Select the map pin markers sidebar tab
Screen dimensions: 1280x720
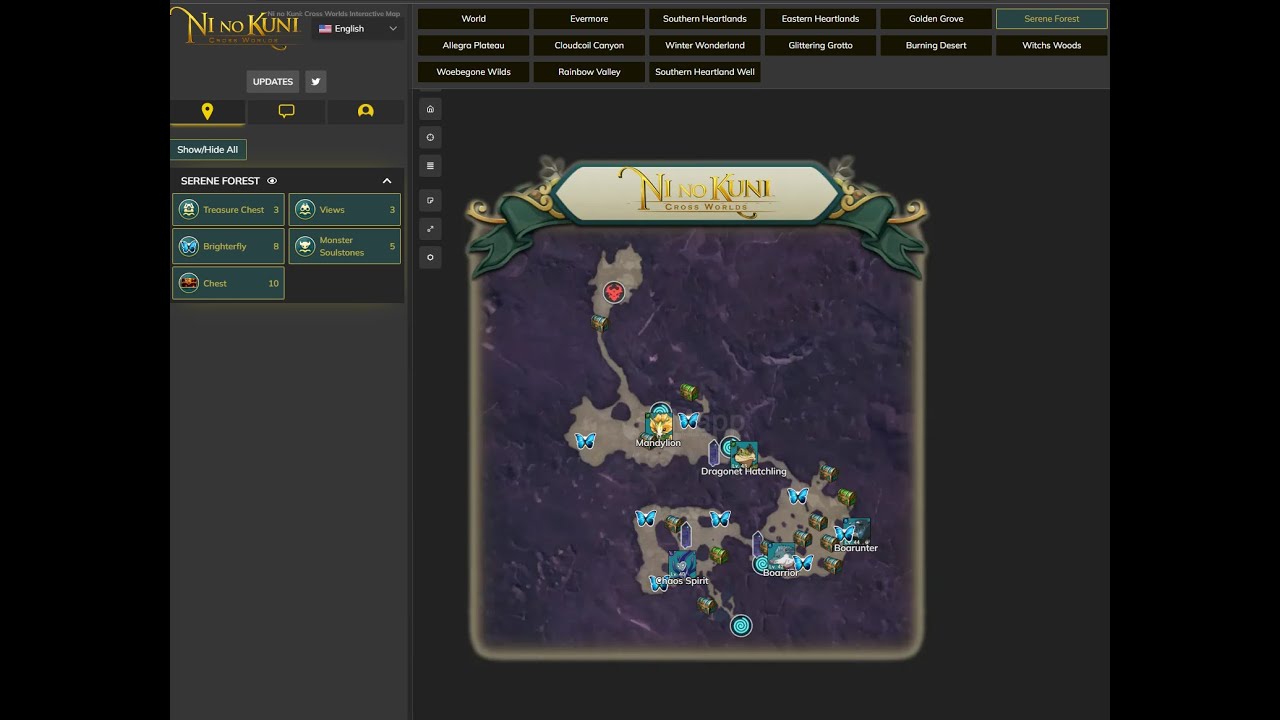point(207,111)
